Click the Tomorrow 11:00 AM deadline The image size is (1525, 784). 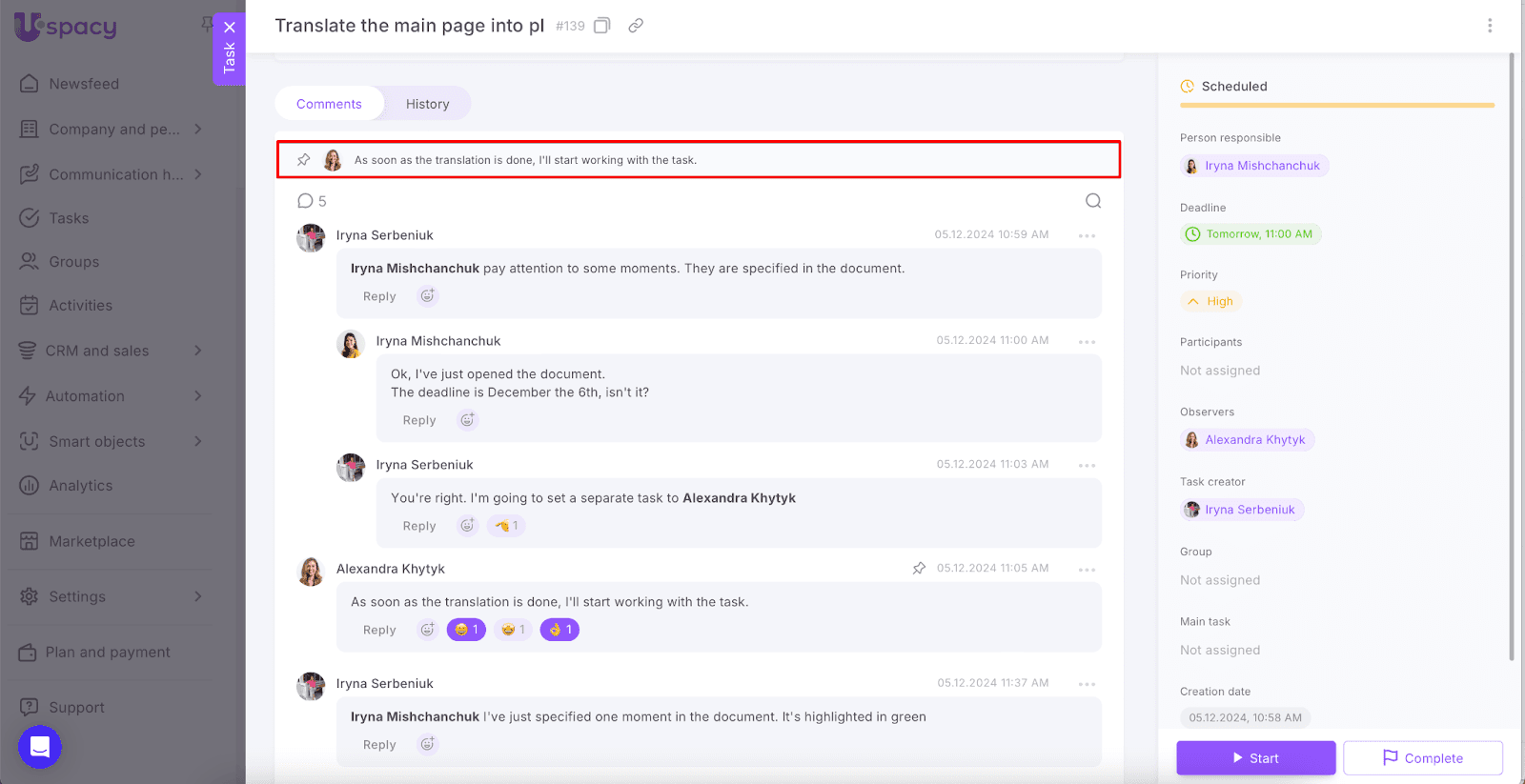1250,234
